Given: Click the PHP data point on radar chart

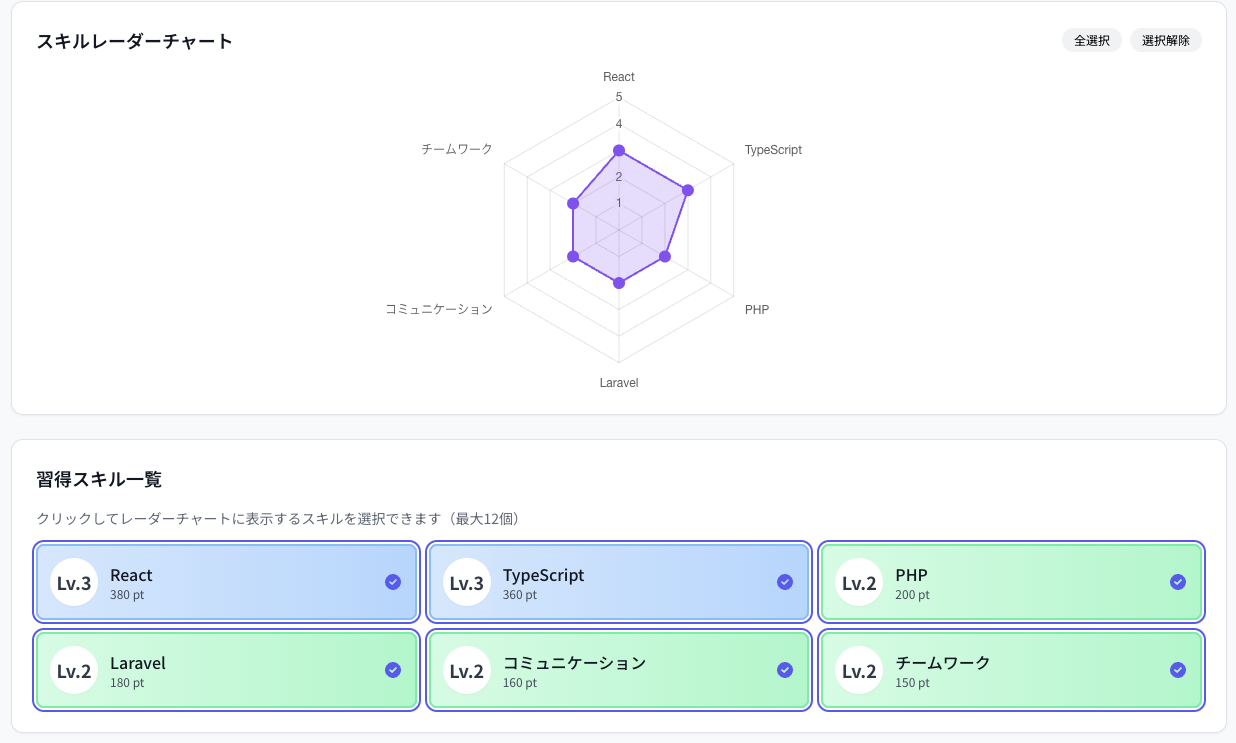Looking at the screenshot, I should click(665, 257).
